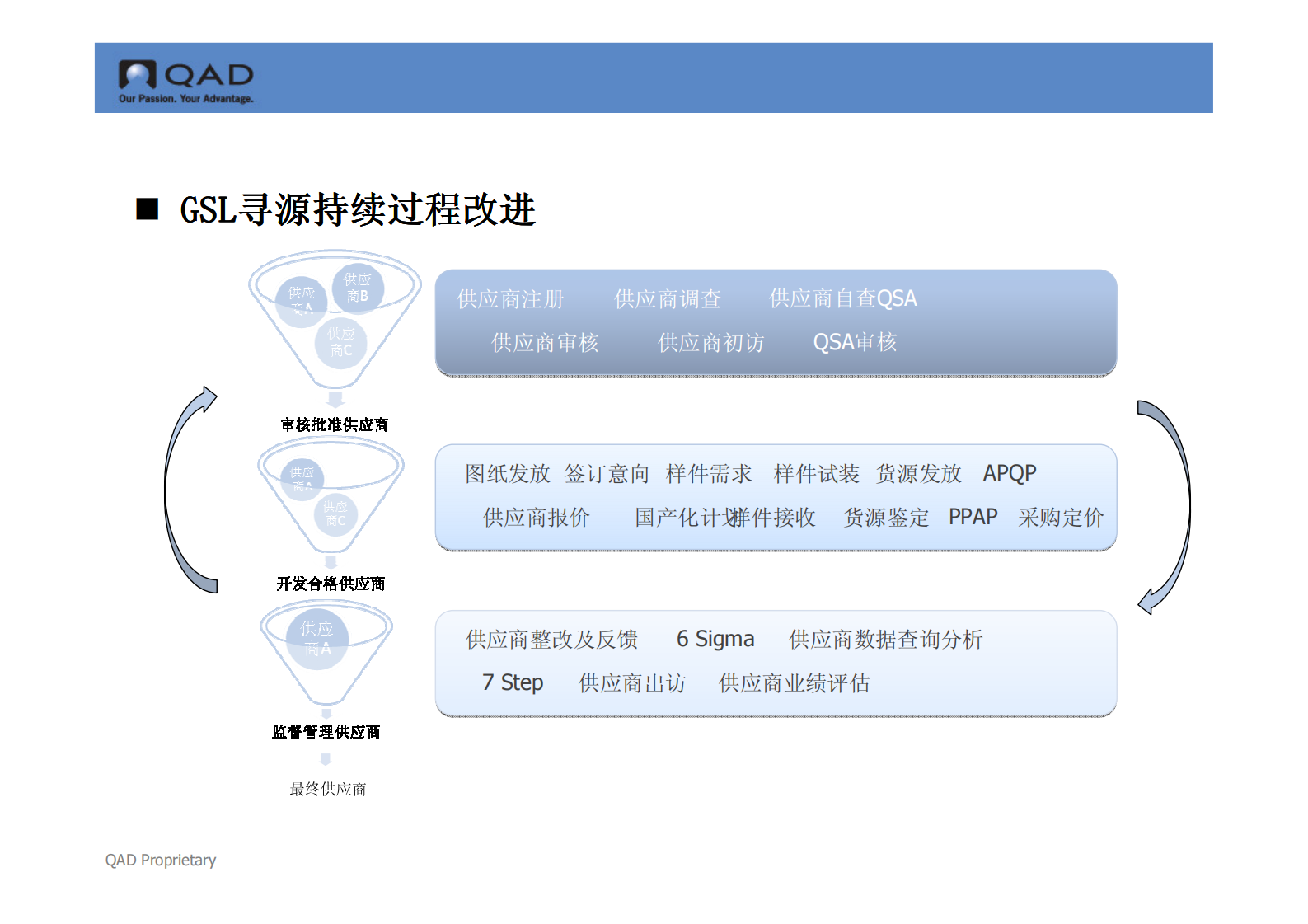Click 货源发放 in the second box
The width and height of the screenshot is (1308, 924).
tap(919, 473)
